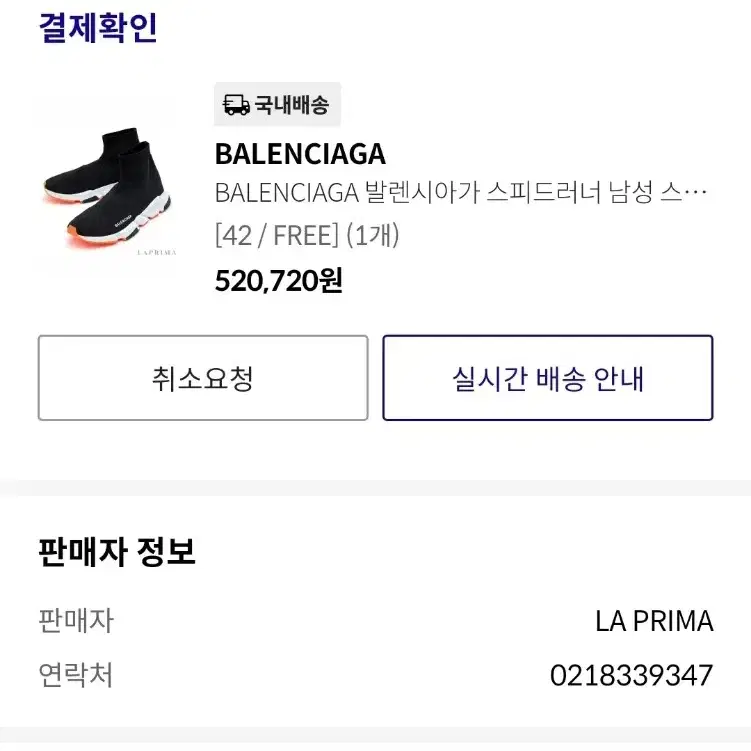Click the 취소요청 cancel request button
This screenshot has width=751, height=751.
click(x=203, y=378)
